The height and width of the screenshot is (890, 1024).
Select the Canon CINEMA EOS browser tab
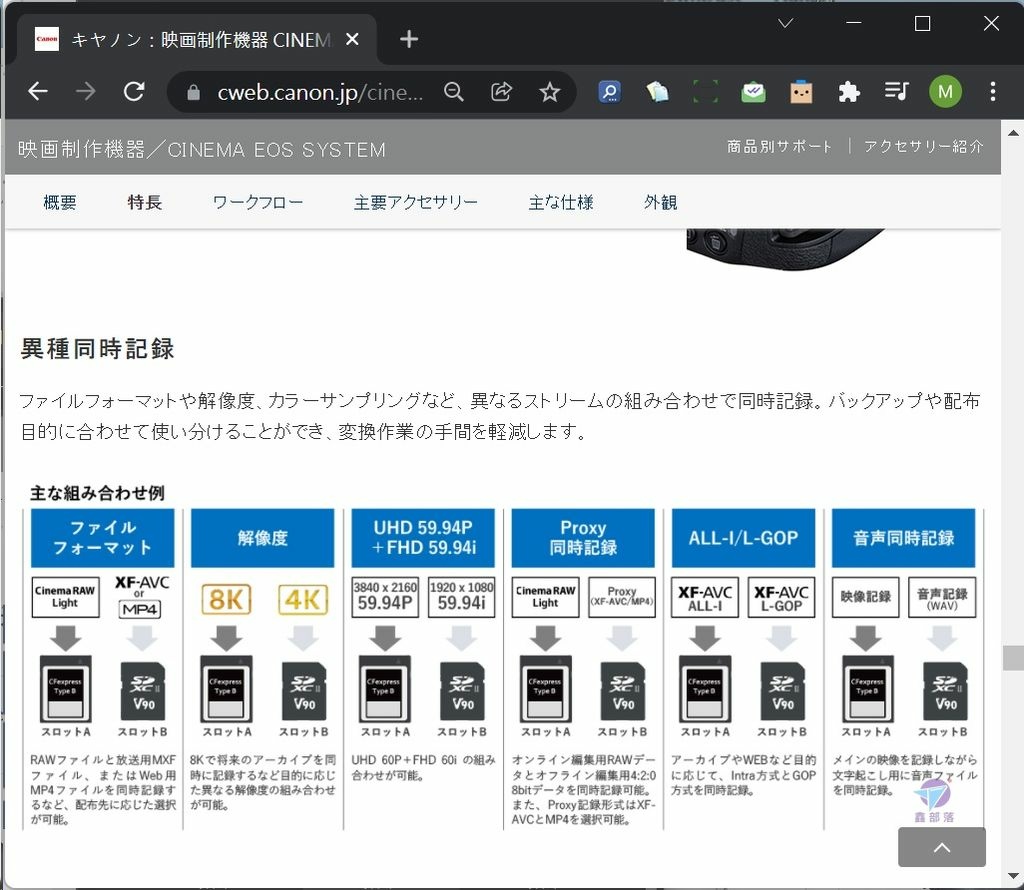[x=198, y=39]
